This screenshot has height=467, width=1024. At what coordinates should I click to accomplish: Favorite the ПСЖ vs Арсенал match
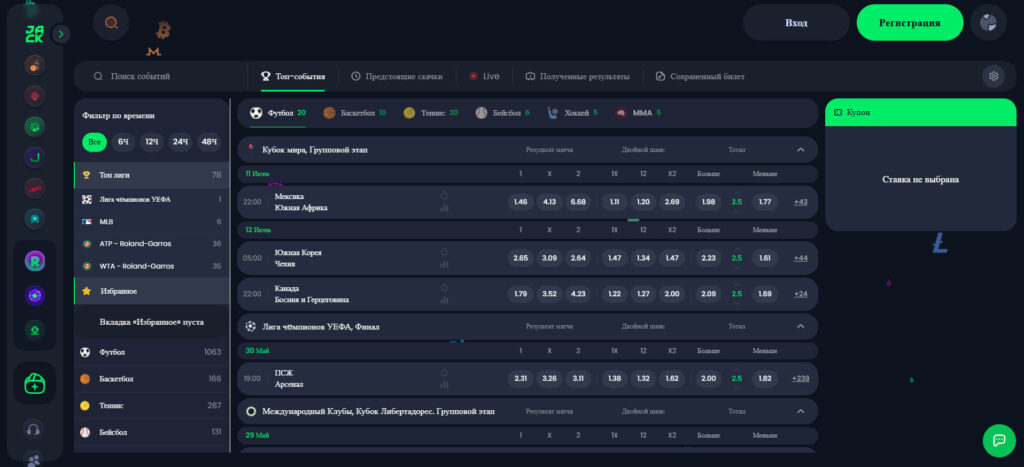point(444,373)
